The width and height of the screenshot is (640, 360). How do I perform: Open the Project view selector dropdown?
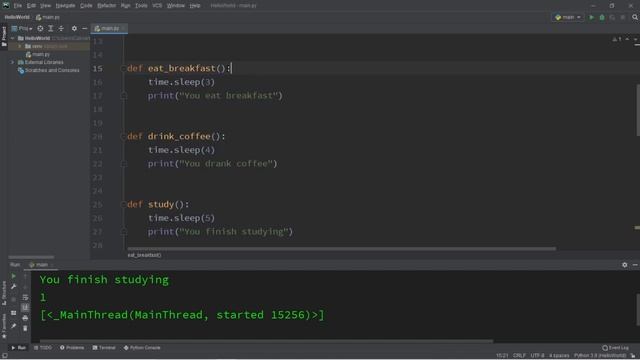click(x=22, y=29)
